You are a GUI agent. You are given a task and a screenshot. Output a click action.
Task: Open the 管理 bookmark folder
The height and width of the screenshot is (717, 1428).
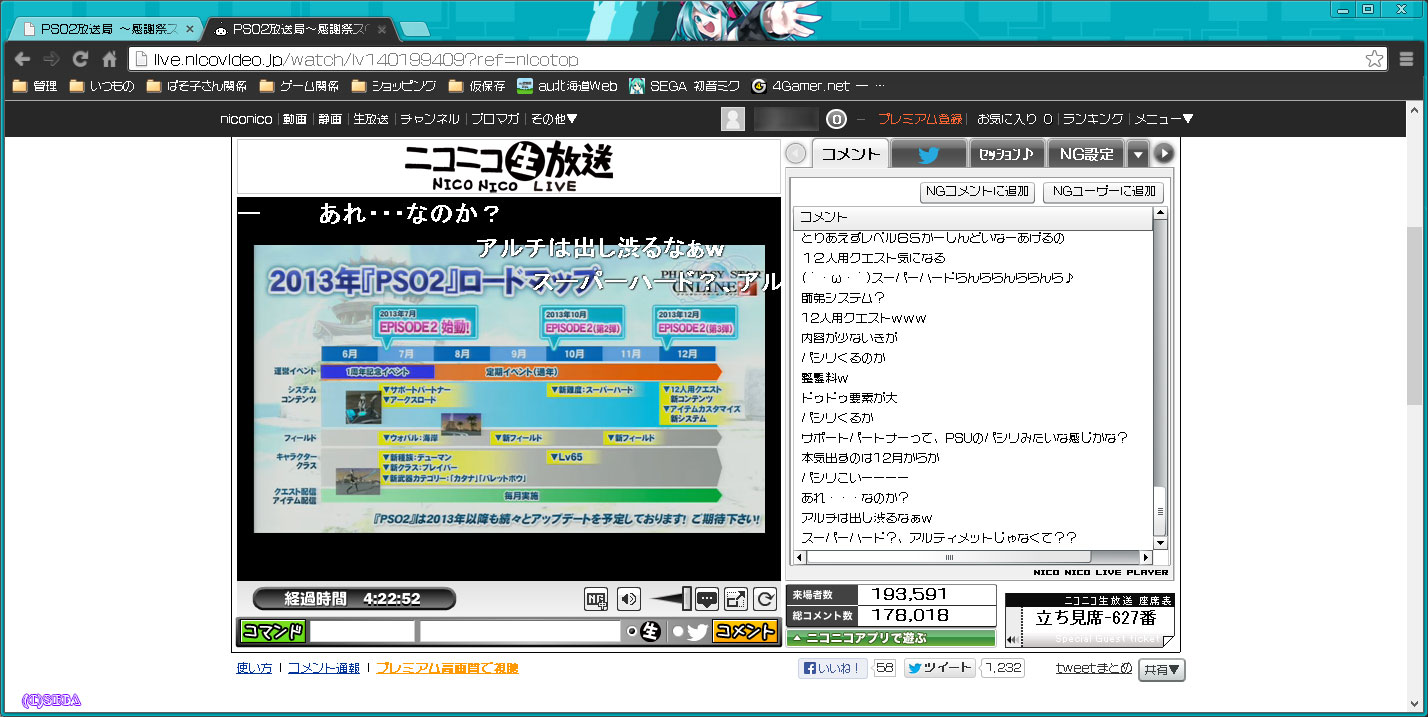coord(35,86)
